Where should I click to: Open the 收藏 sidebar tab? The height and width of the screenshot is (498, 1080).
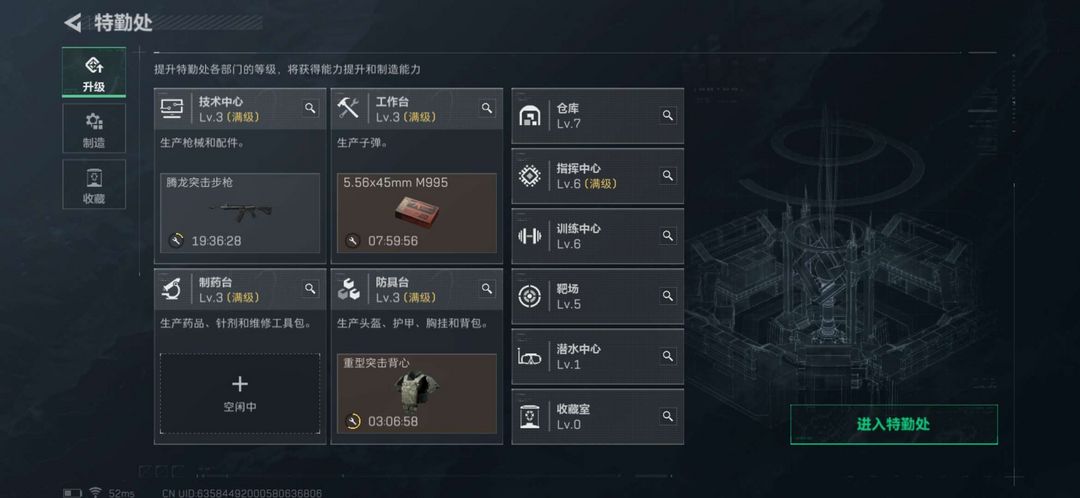point(94,185)
